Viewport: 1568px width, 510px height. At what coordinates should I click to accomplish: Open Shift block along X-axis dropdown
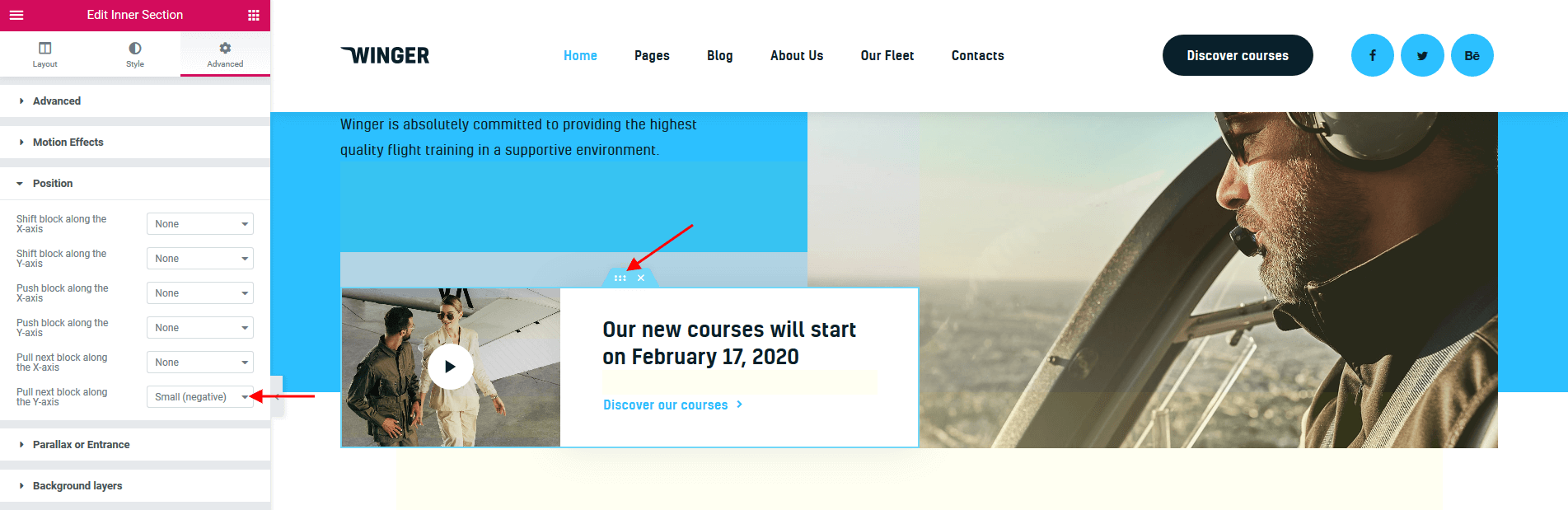(200, 224)
